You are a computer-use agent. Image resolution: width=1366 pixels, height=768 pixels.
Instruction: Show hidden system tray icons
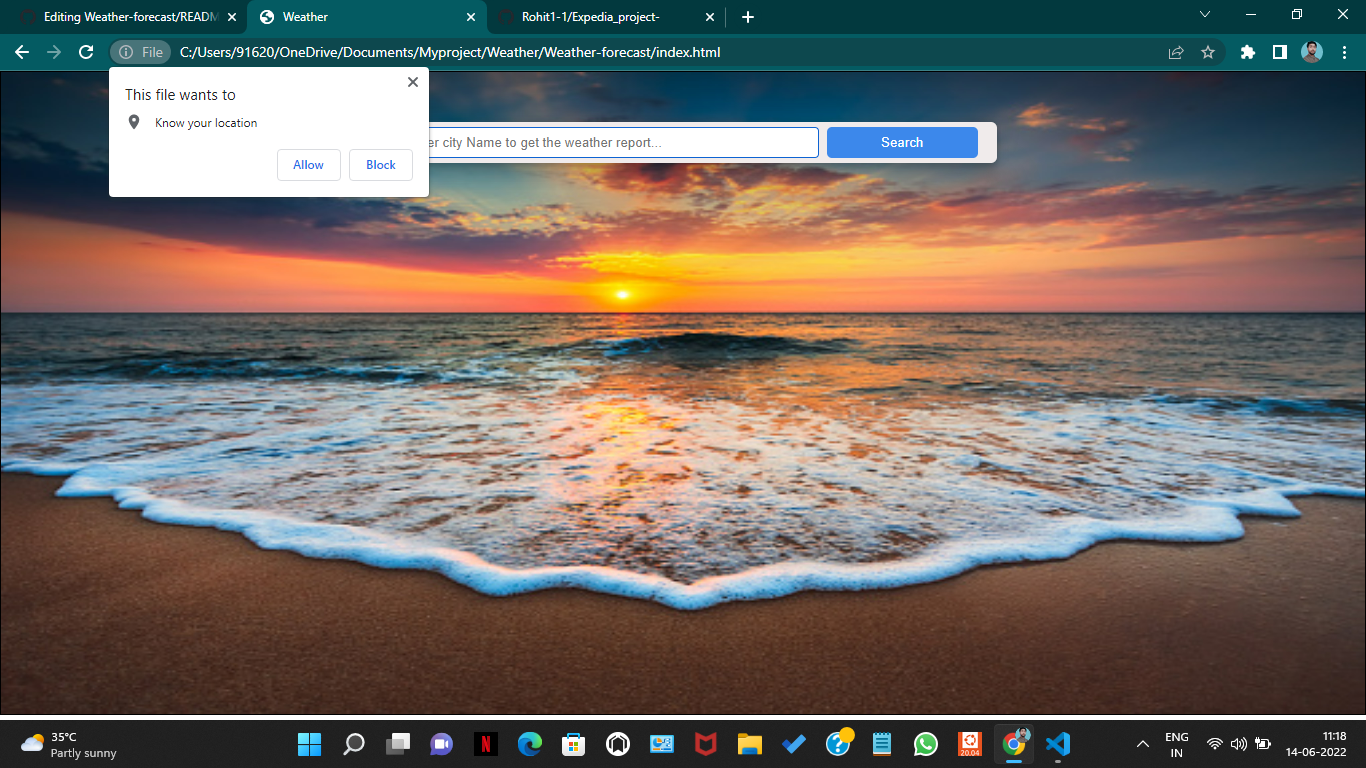click(x=1142, y=744)
